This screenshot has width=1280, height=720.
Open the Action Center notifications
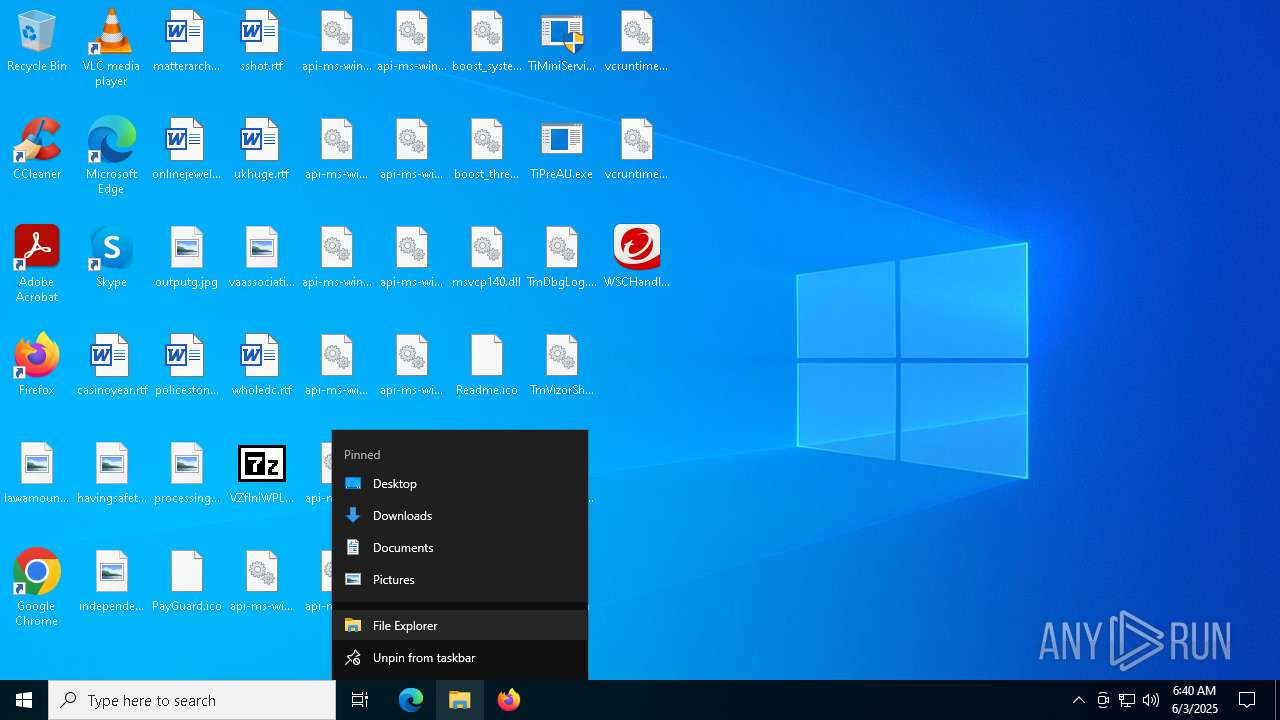1248,700
